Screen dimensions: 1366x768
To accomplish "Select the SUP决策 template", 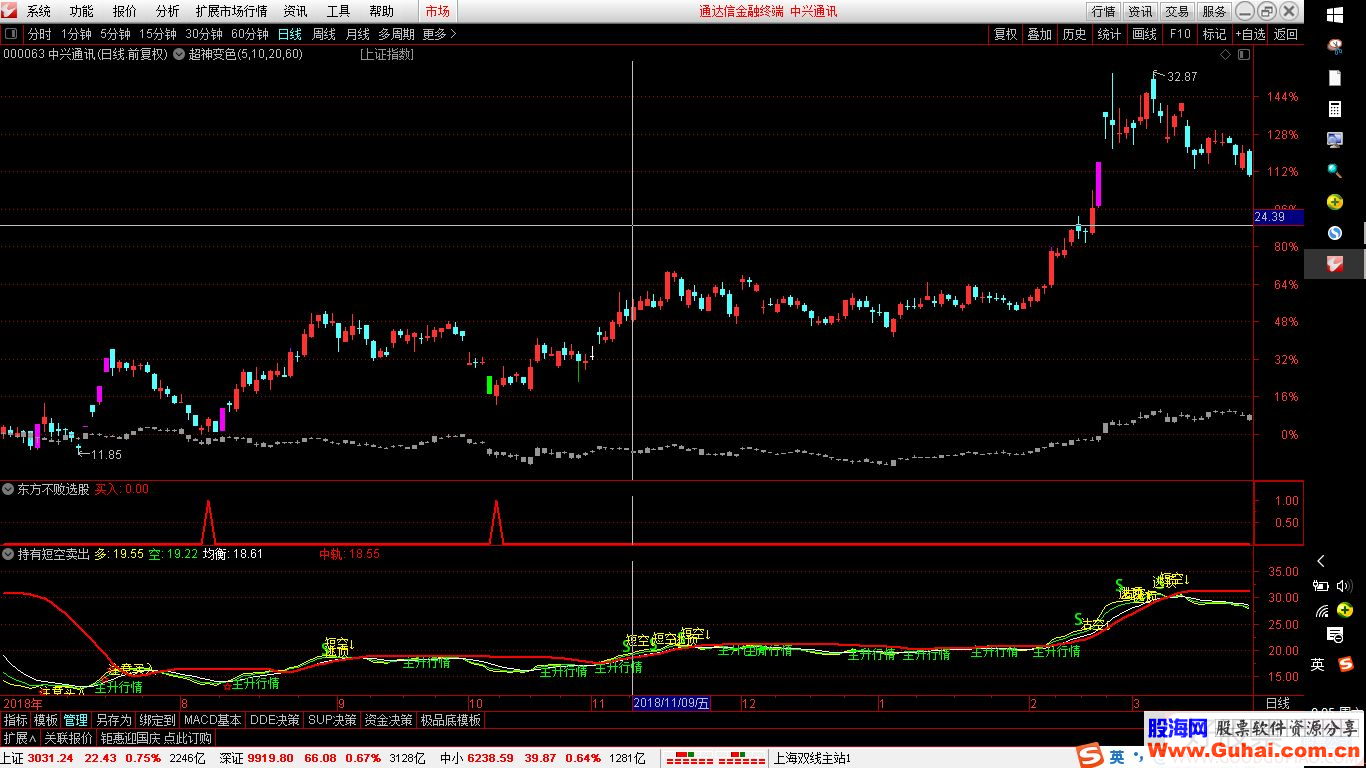I will 331,720.
